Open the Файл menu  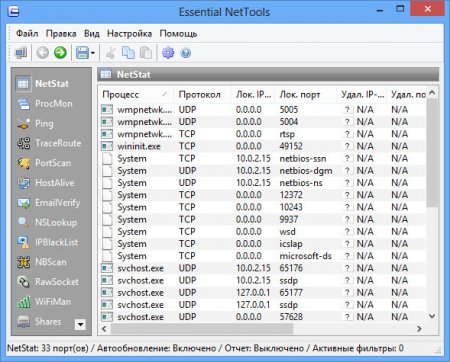[x=27, y=34]
